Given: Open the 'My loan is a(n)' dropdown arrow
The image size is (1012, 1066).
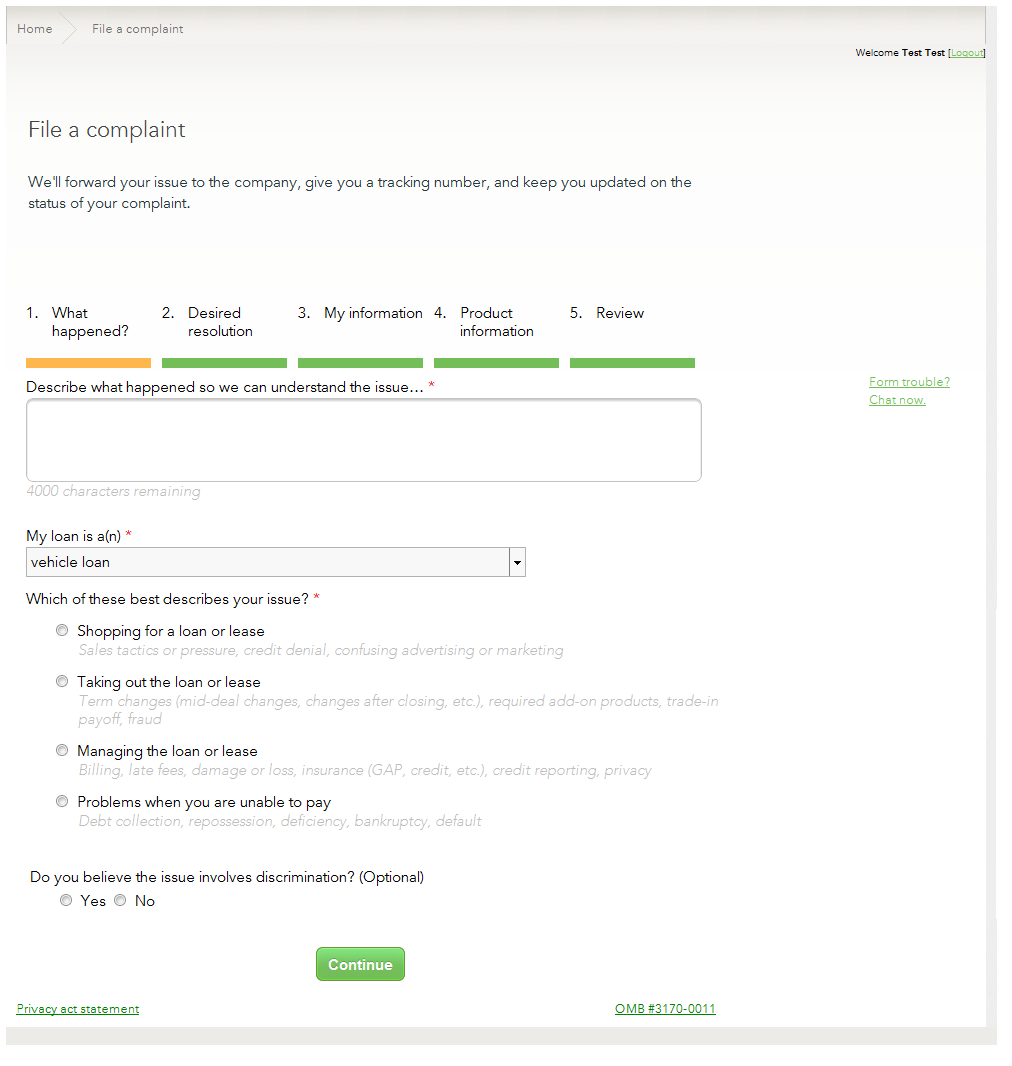Looking at the screenshot, I should [x=517, y=563].
